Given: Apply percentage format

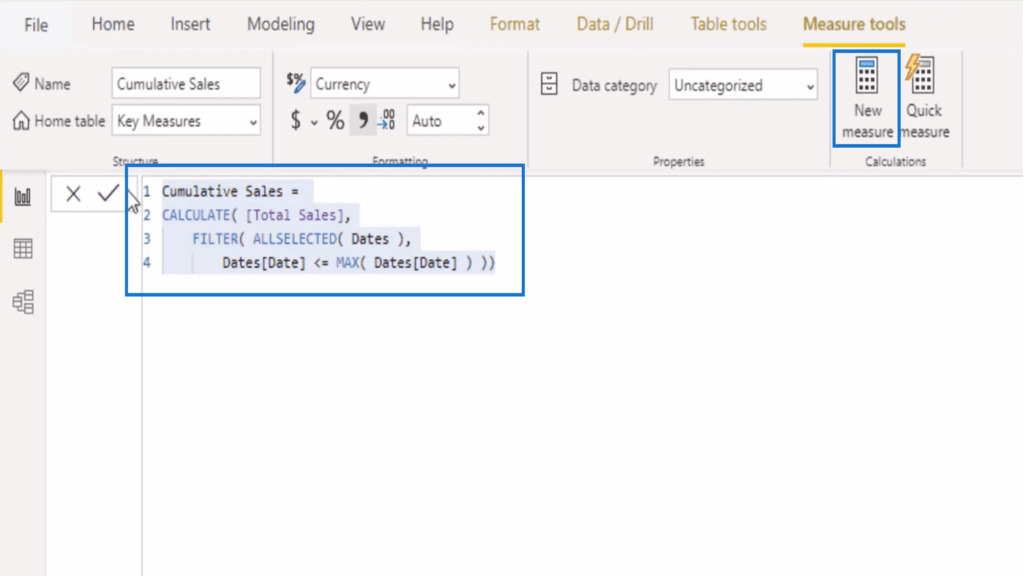Looking at the screenshot, I should [335, 120].
